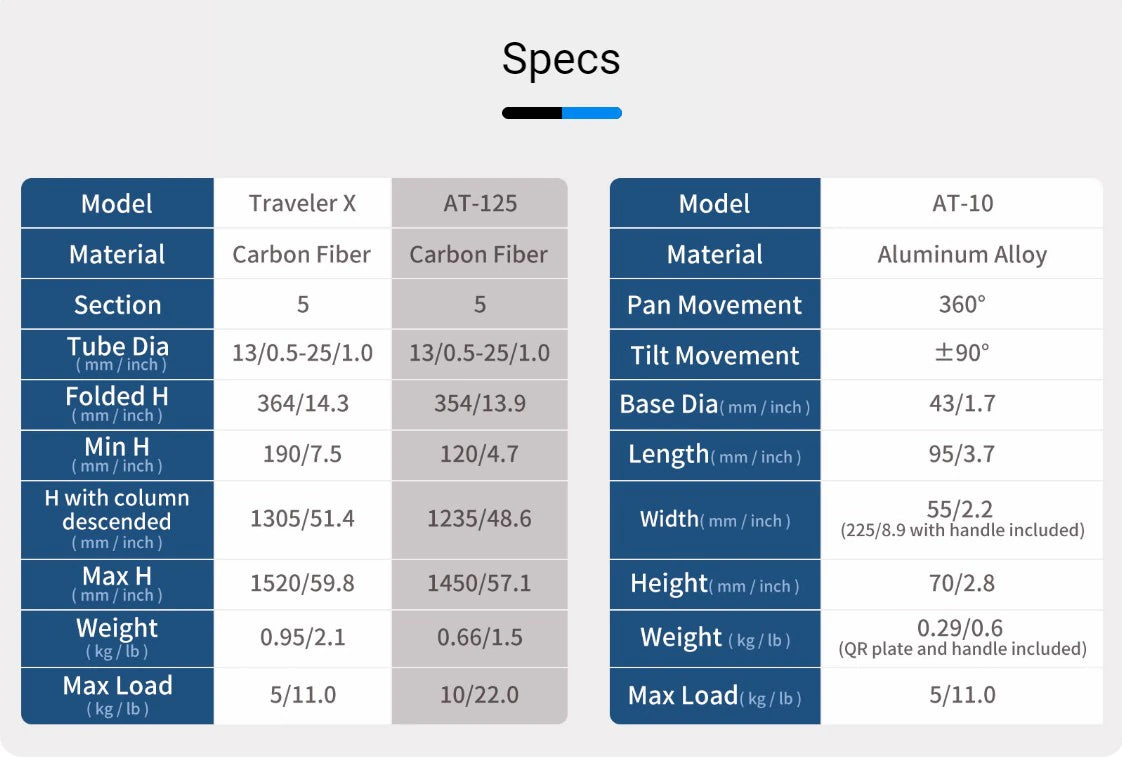Image resolution: width=1122 pixels, height=757 pixels.
Task: Select AT-10 max load '5/11.0'
Action: point(962,695)
